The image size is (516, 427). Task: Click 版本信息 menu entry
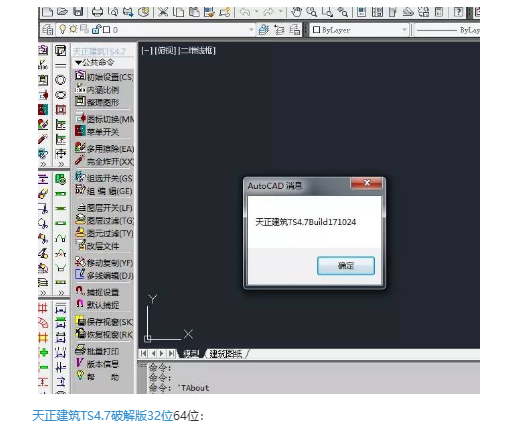pos(97,364)
